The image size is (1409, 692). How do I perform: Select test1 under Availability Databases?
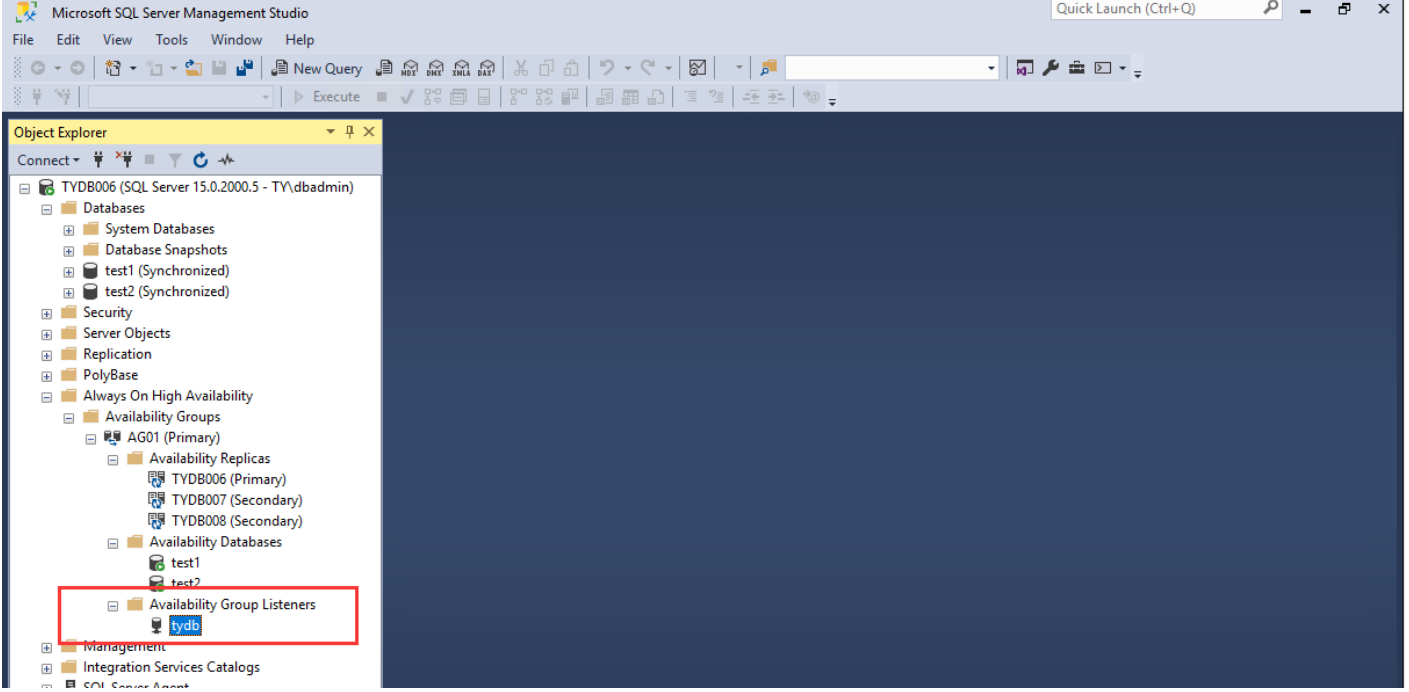click(185, 563)
